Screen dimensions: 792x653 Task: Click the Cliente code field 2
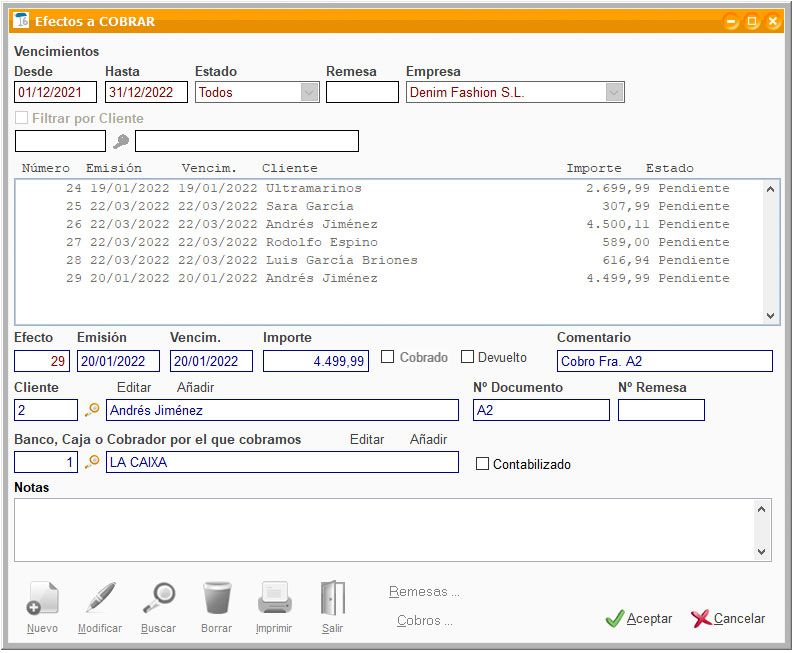[x=46, y=410]
